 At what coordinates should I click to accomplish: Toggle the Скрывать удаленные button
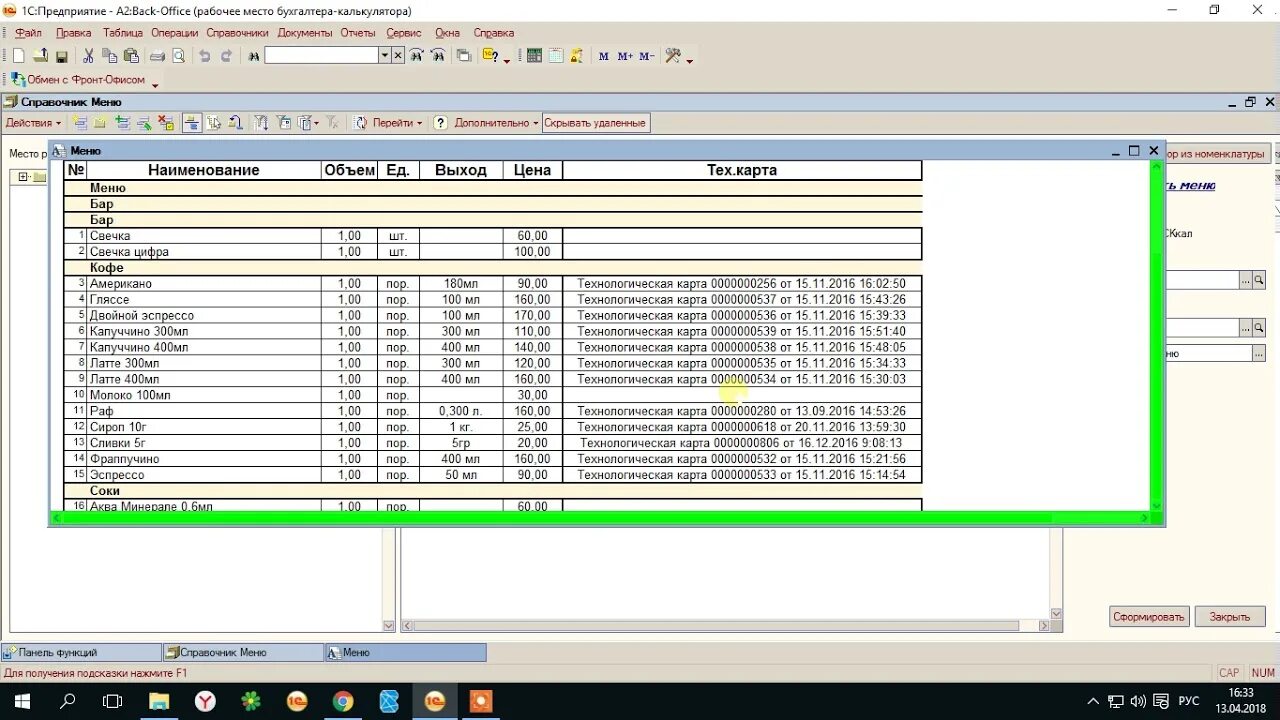point(595,123)
